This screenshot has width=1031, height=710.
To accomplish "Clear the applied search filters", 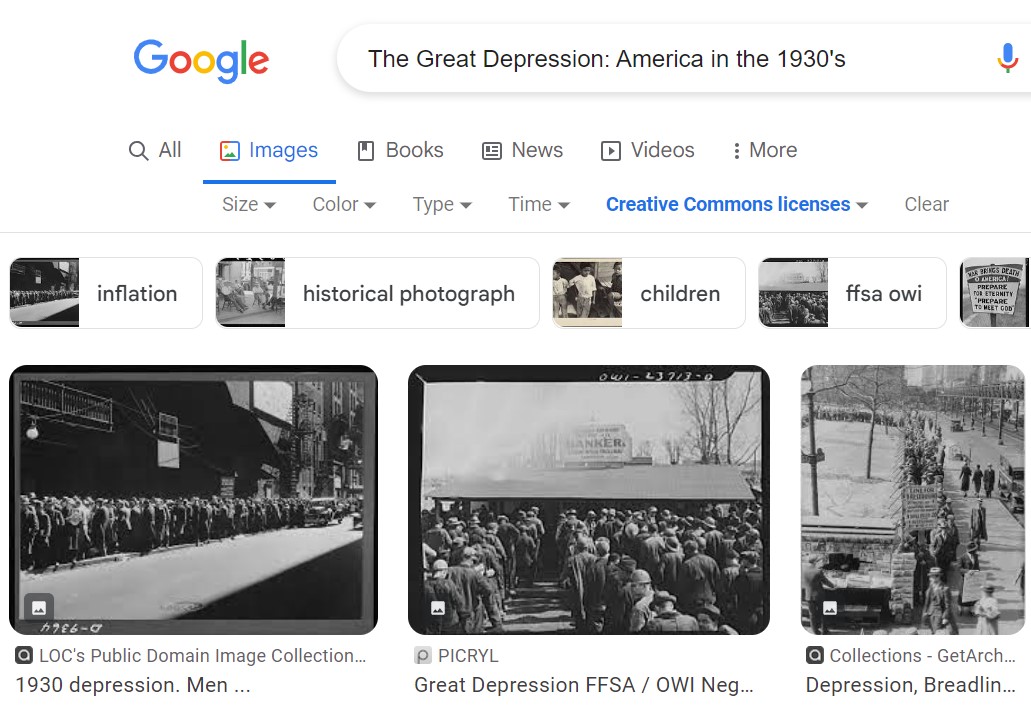I will click(x=926, y=204).
